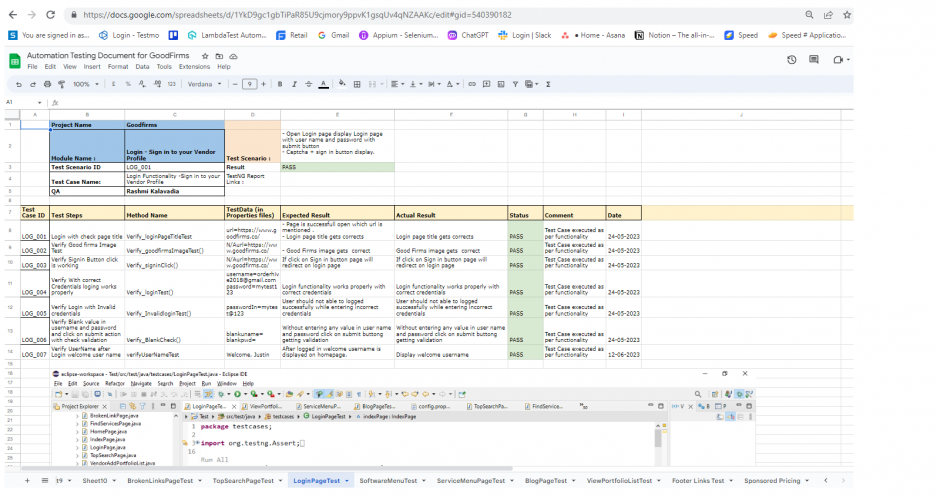Click the Borders icon in toolbar

point(357,84)
